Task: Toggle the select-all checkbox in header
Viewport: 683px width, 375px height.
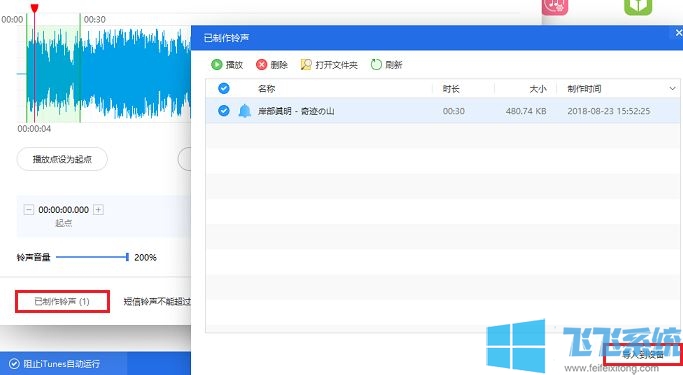Action: [223, 88]
